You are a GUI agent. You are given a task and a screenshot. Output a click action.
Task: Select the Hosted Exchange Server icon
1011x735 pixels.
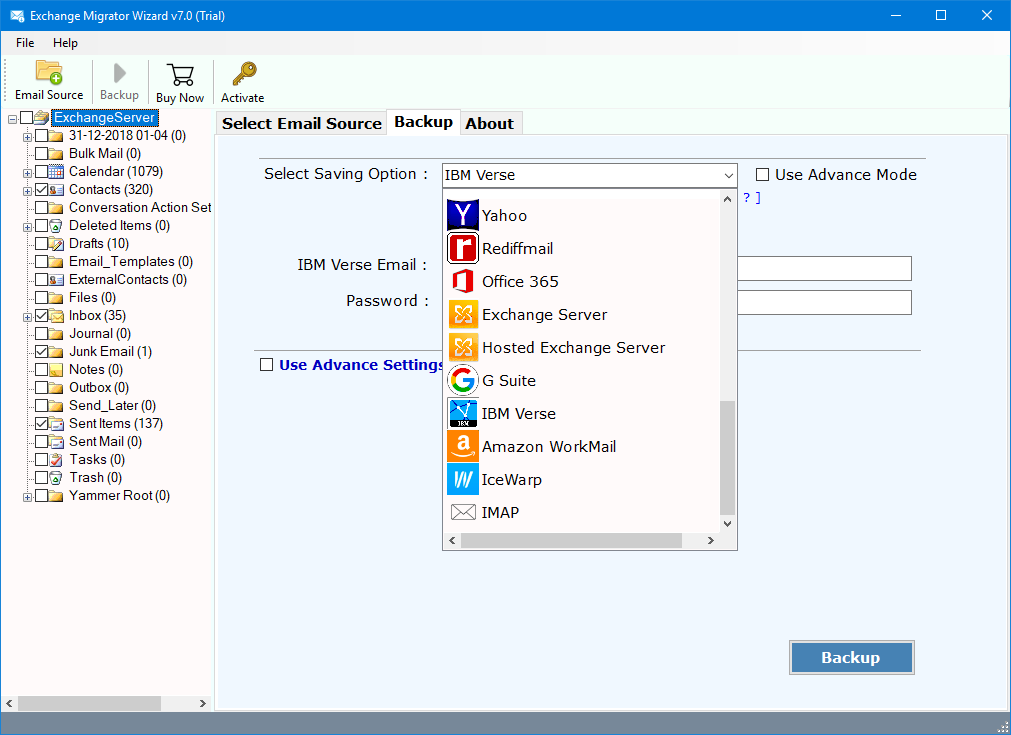coord(463,348)
